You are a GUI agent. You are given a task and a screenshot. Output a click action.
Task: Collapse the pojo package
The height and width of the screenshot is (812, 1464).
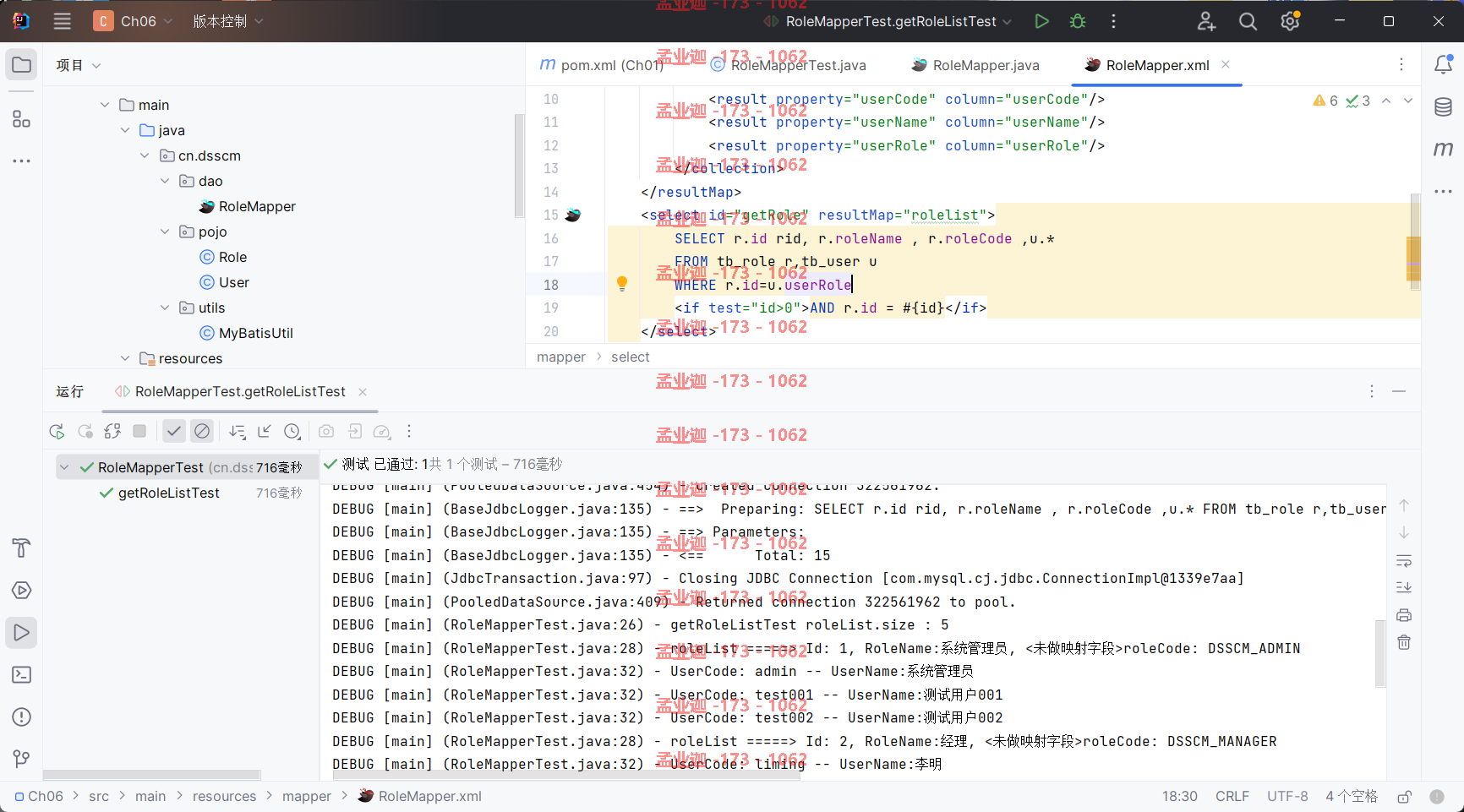click(x=165, y=232)
